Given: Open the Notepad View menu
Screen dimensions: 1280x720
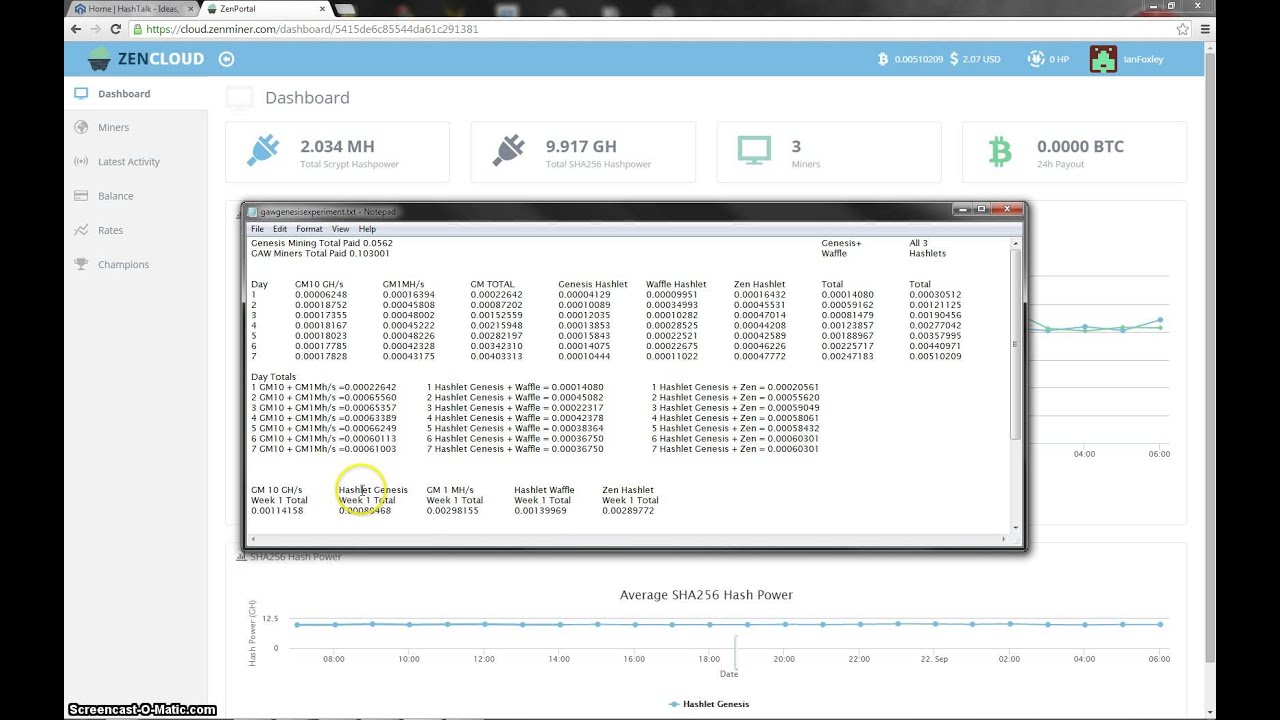Looking at the screenshot, I should pyautogui.click(x=341, y=229).
